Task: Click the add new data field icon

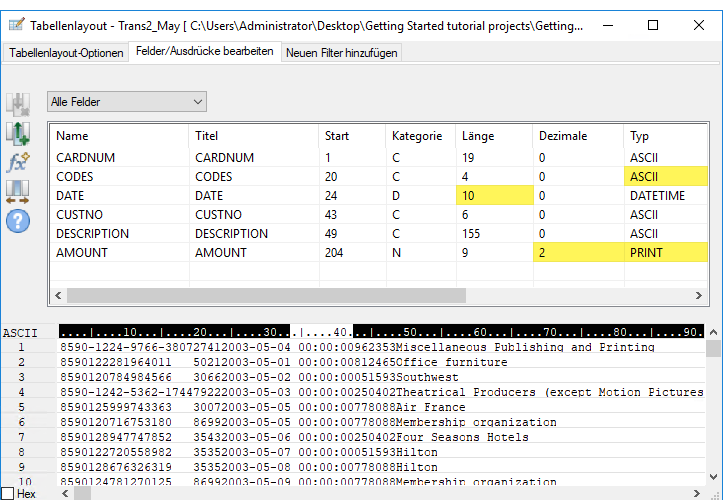Action: pyautogui.click(x=18, y=133)
